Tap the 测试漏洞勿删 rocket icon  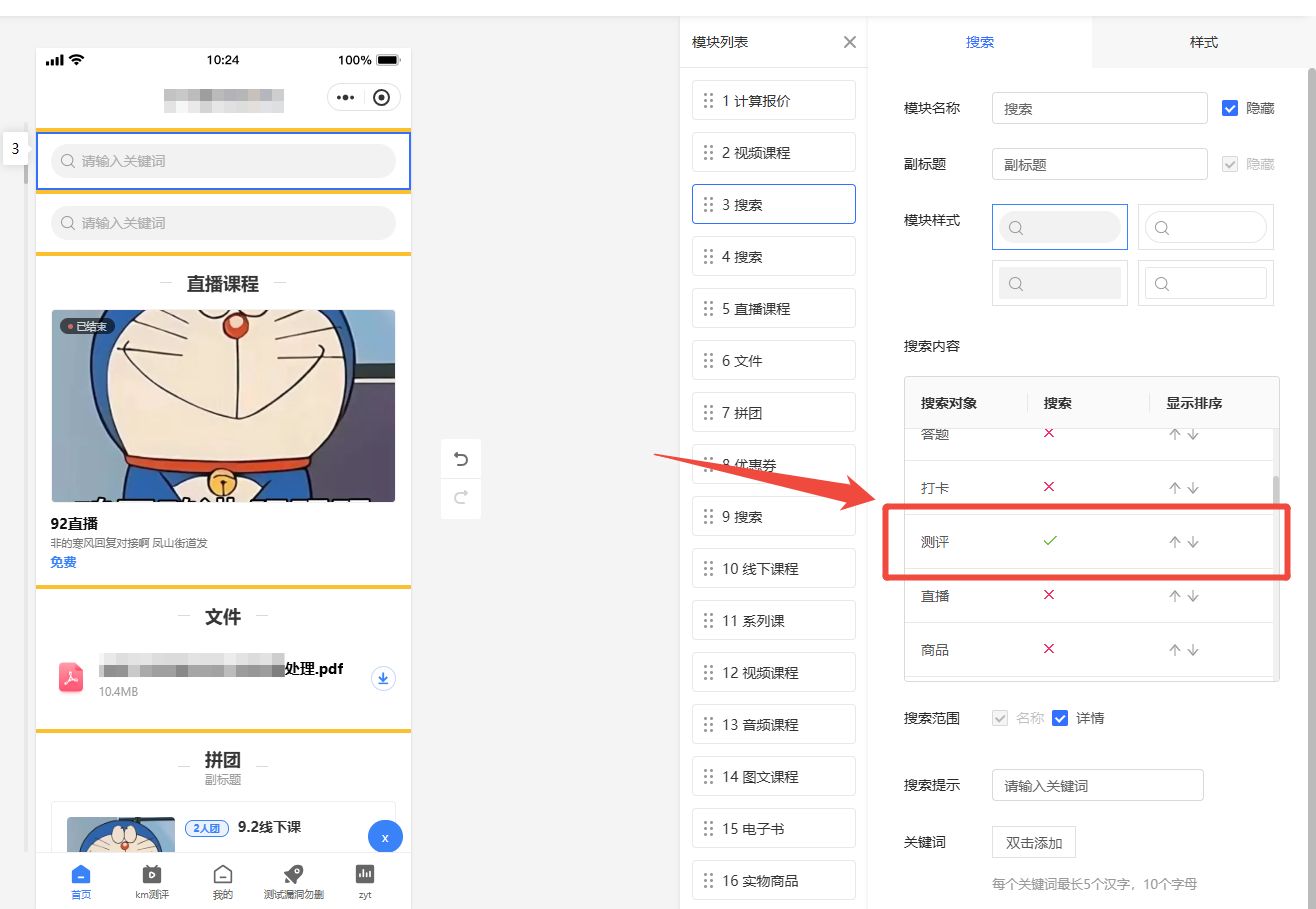coord(293,873)
